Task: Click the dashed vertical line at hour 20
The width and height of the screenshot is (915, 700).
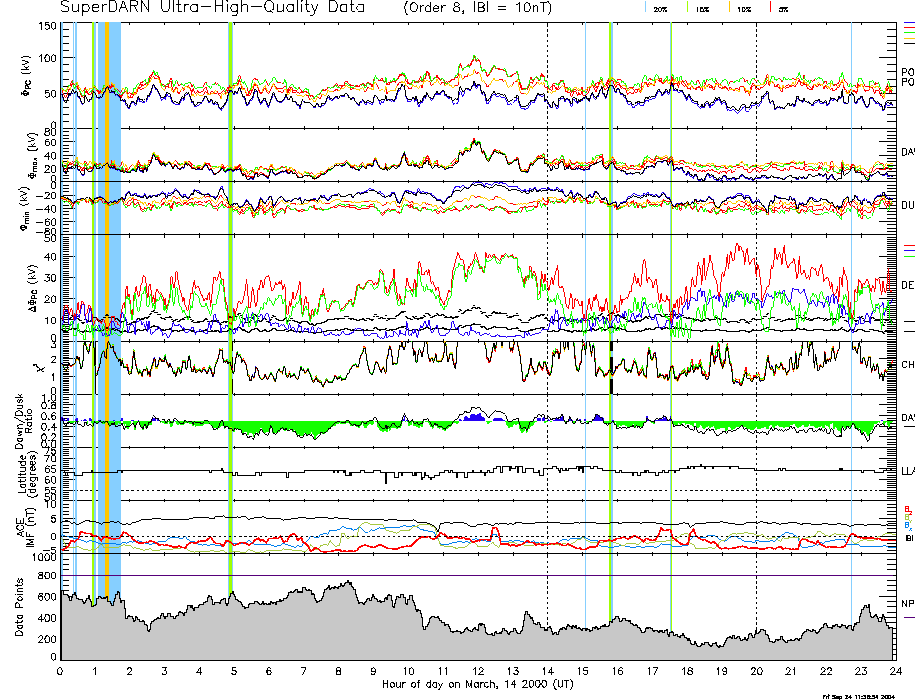Action: coord(757,300)
